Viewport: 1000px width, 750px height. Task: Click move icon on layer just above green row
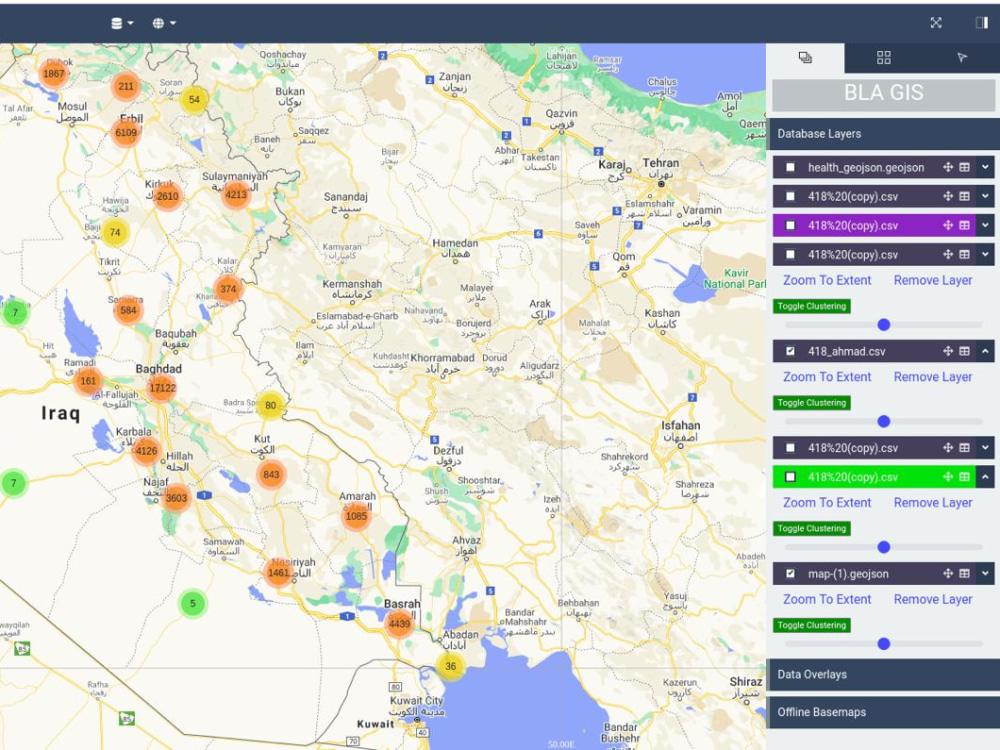click(948, 448)
